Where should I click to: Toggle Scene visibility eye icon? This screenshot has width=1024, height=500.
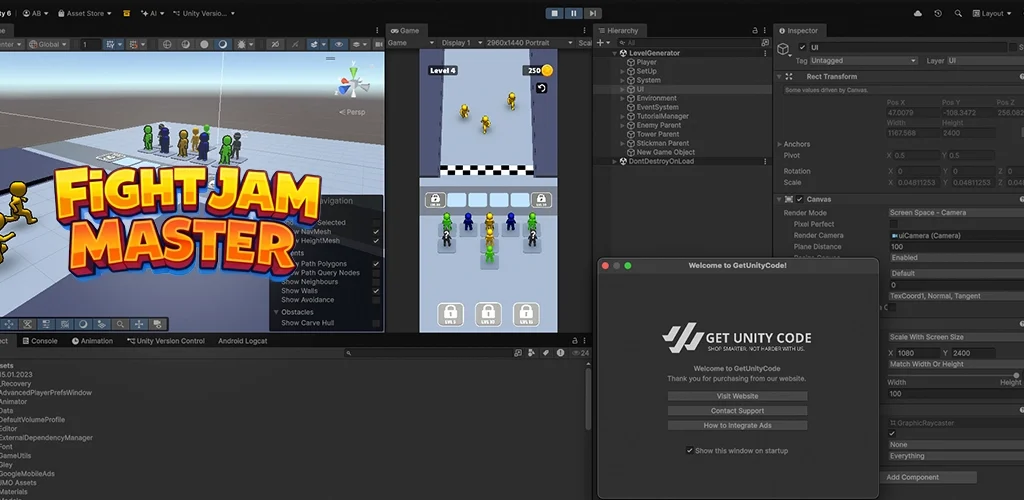(x=338, y=44)
